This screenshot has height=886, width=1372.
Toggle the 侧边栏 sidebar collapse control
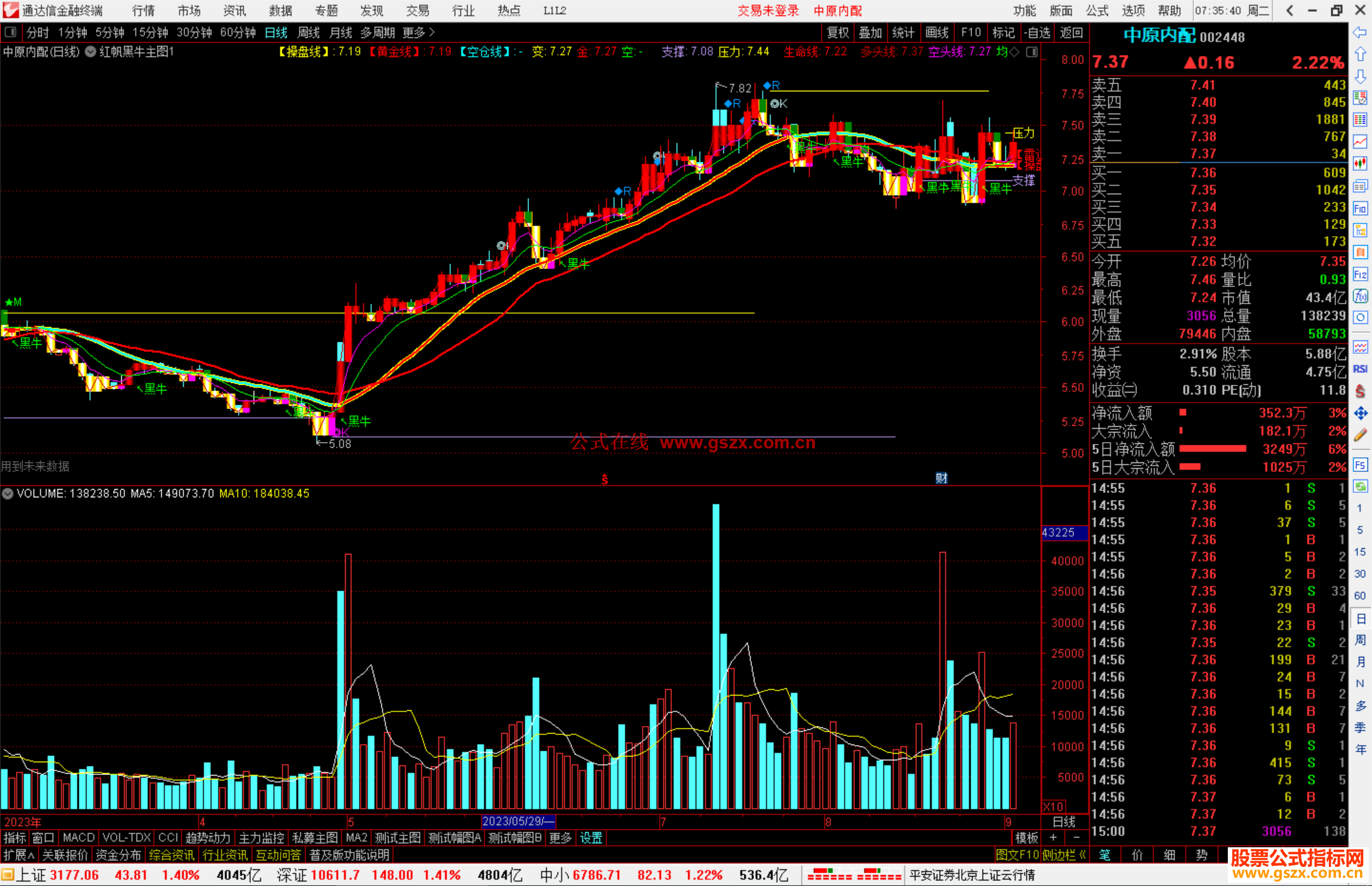coord(1064,855)
